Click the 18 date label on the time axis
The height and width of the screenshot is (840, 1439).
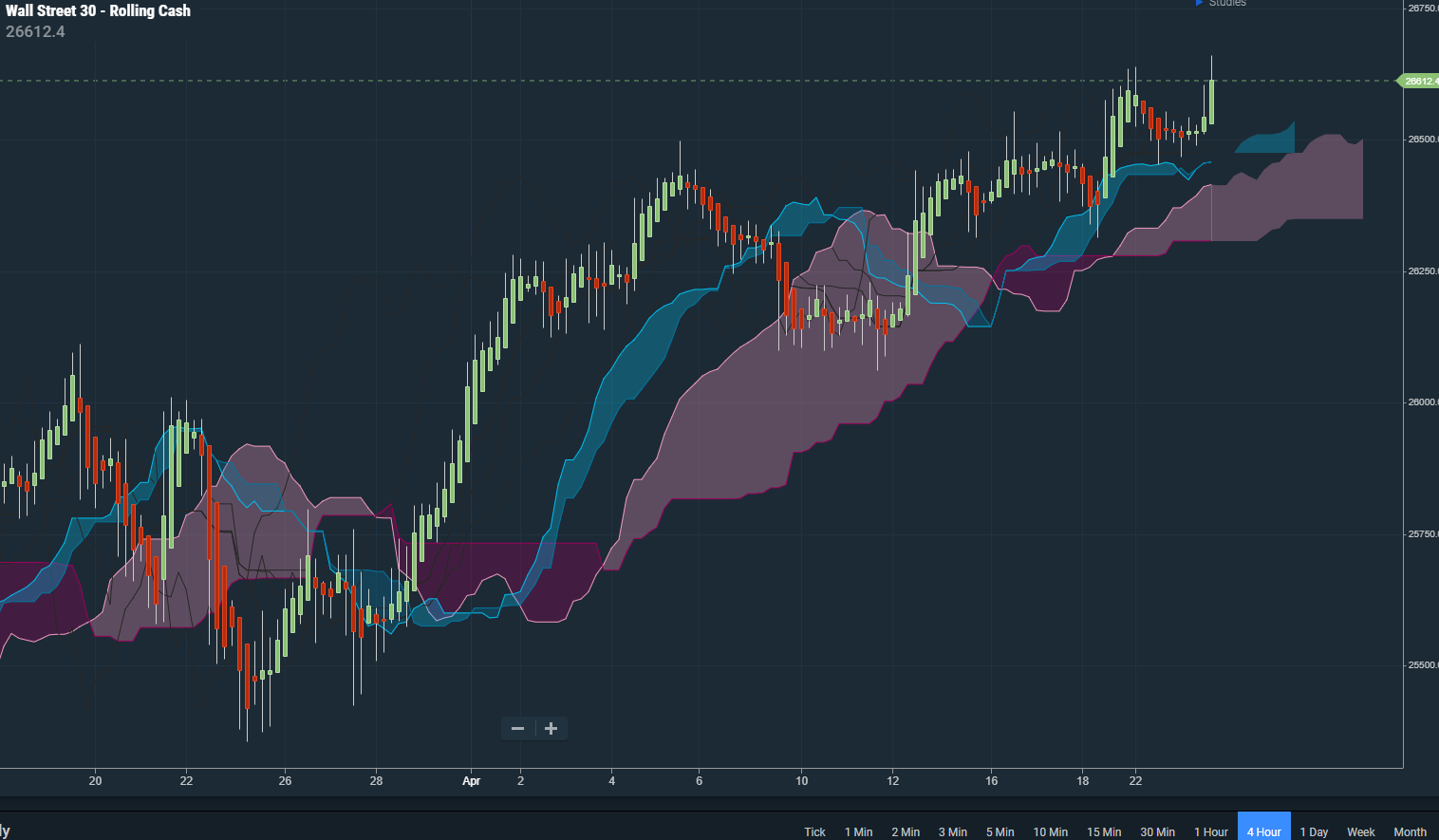click(1083, 781)
